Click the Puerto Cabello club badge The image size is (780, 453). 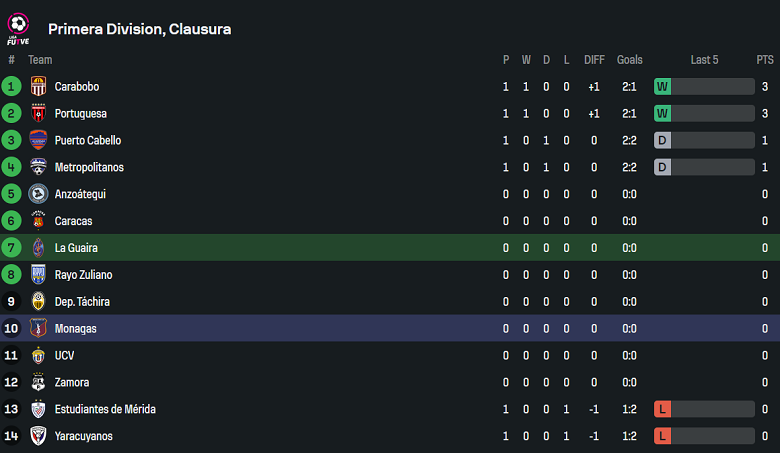[39, 141]
